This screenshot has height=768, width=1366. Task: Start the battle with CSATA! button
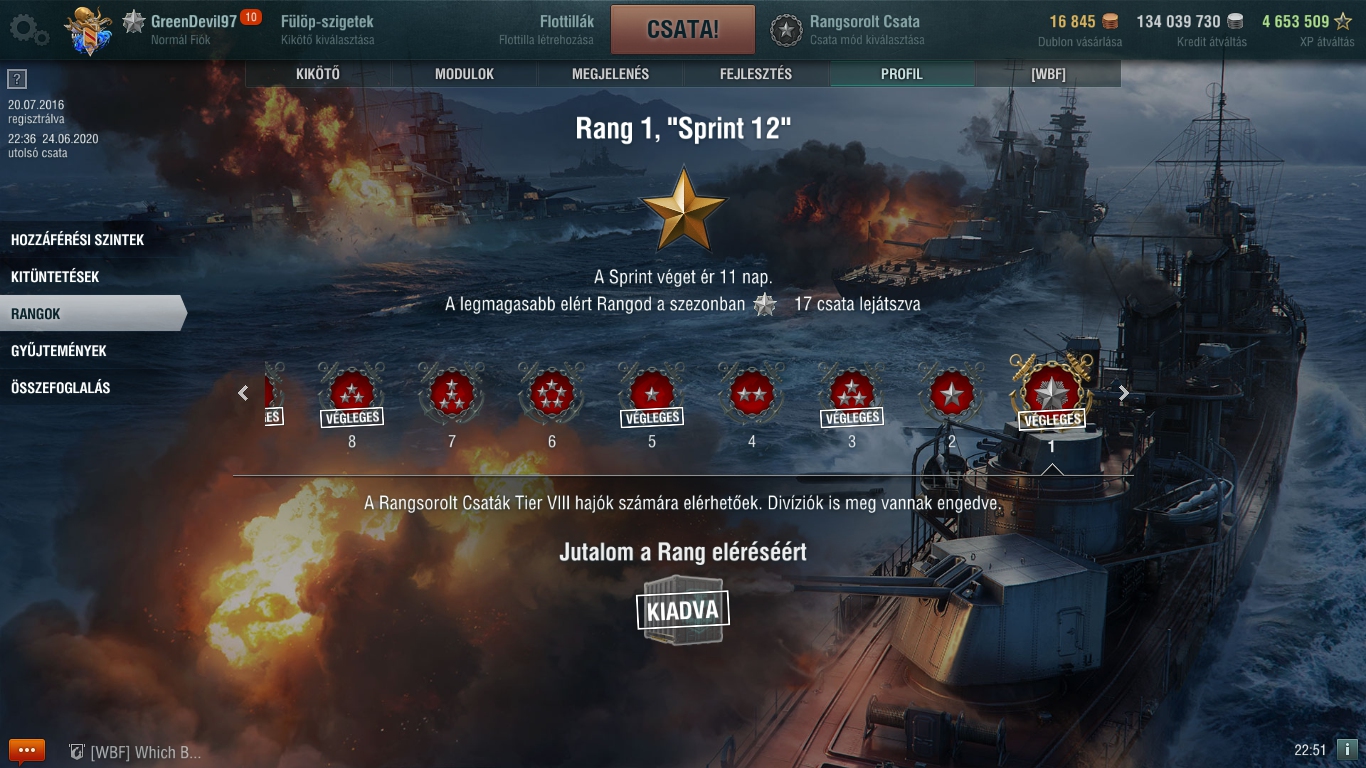683,29
